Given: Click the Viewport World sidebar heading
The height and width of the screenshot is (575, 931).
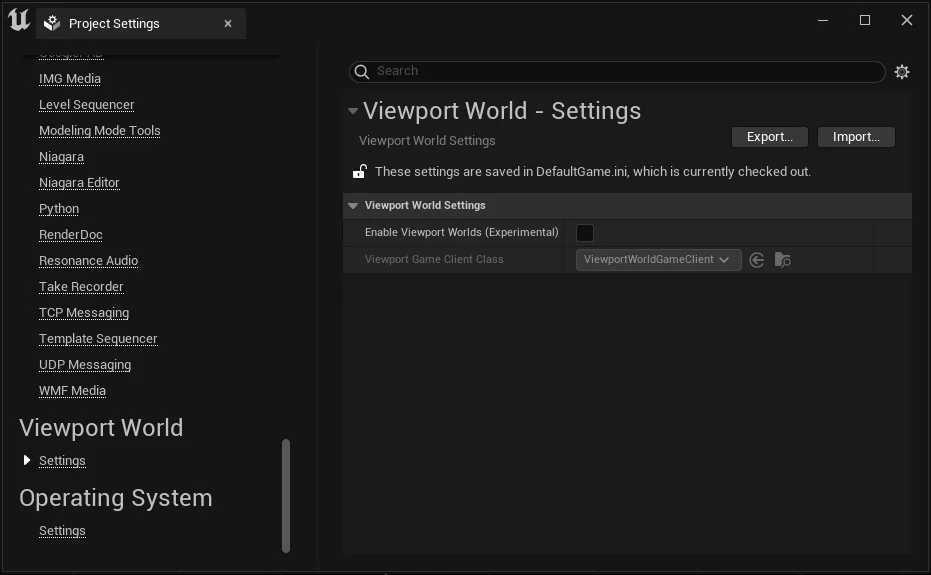Looking at the screenshot, I should pyautogui.click(x=102, y=428).
